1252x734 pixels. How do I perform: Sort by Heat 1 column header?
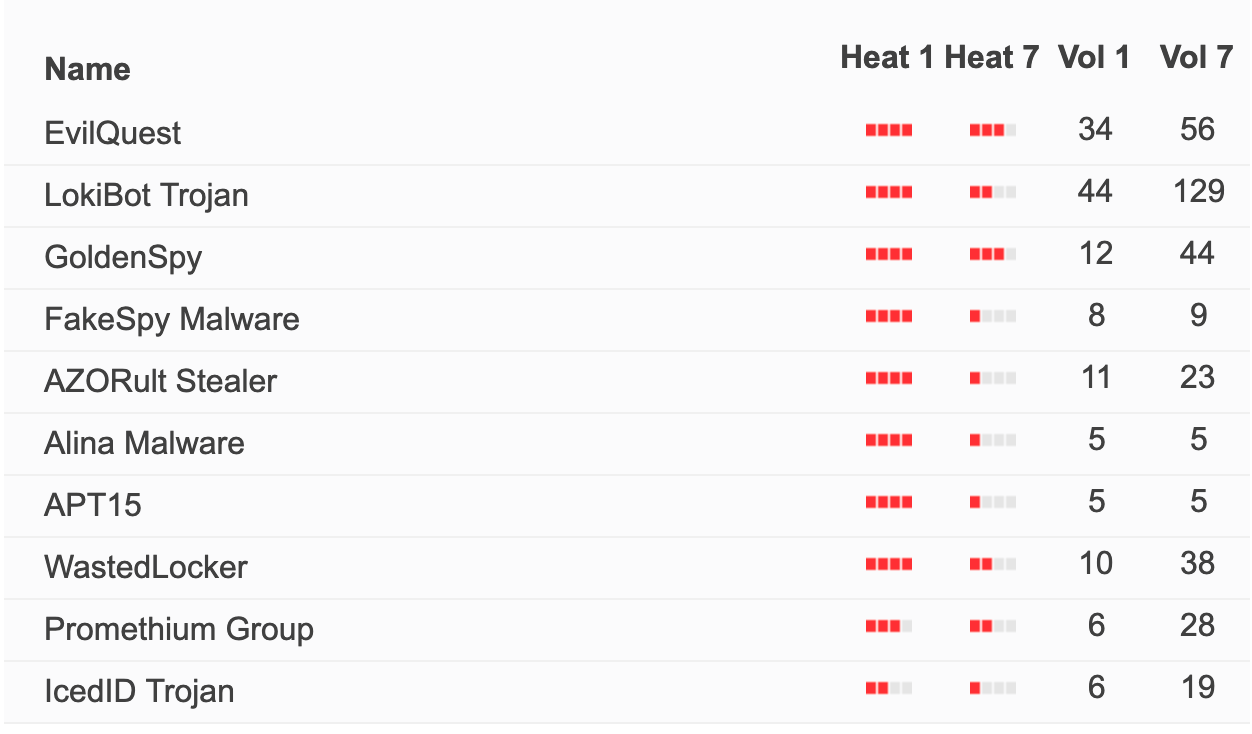887,57
